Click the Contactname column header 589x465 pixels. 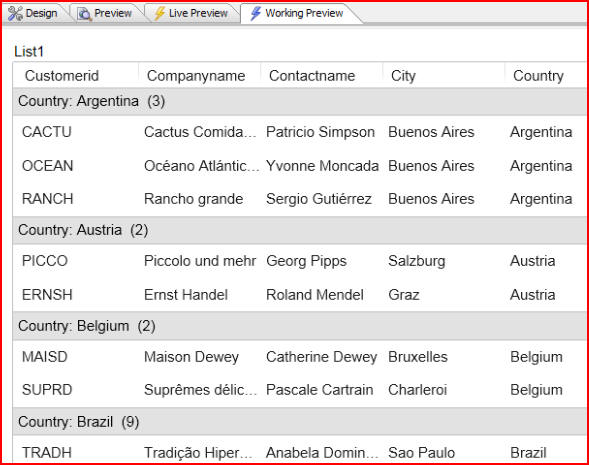[322, 75]
